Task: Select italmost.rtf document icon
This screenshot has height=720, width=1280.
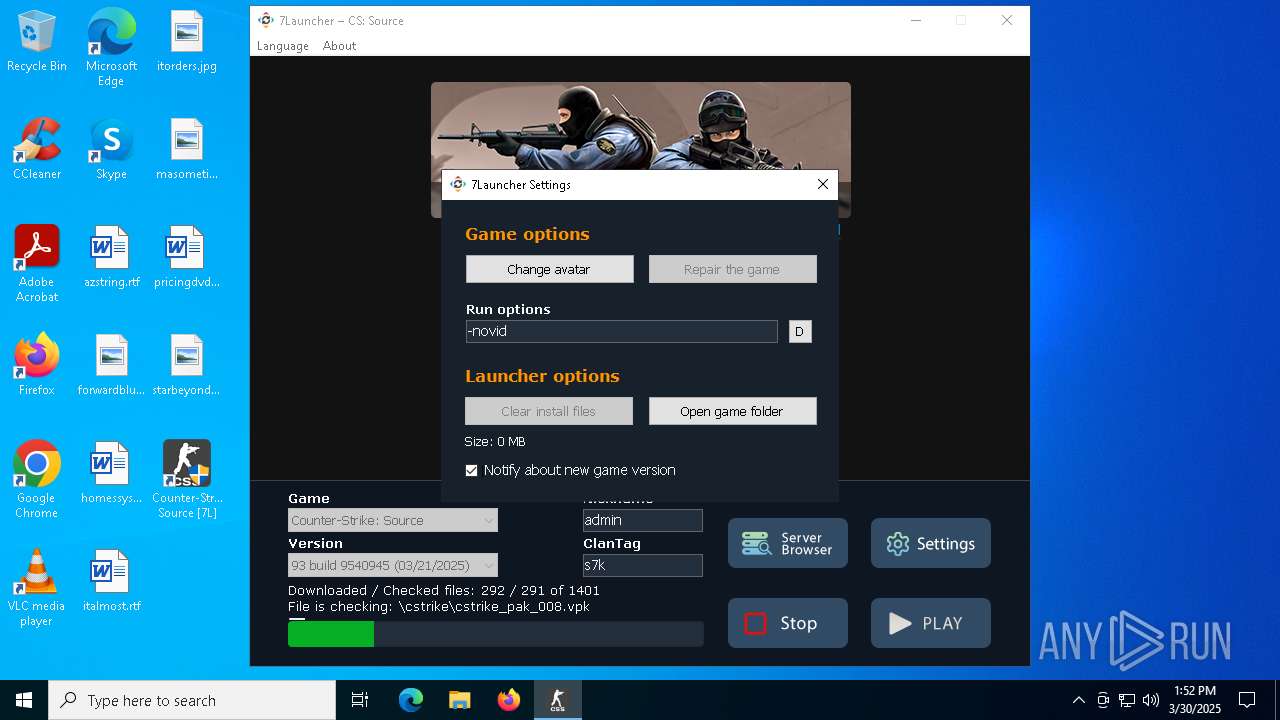Action: 111,582
